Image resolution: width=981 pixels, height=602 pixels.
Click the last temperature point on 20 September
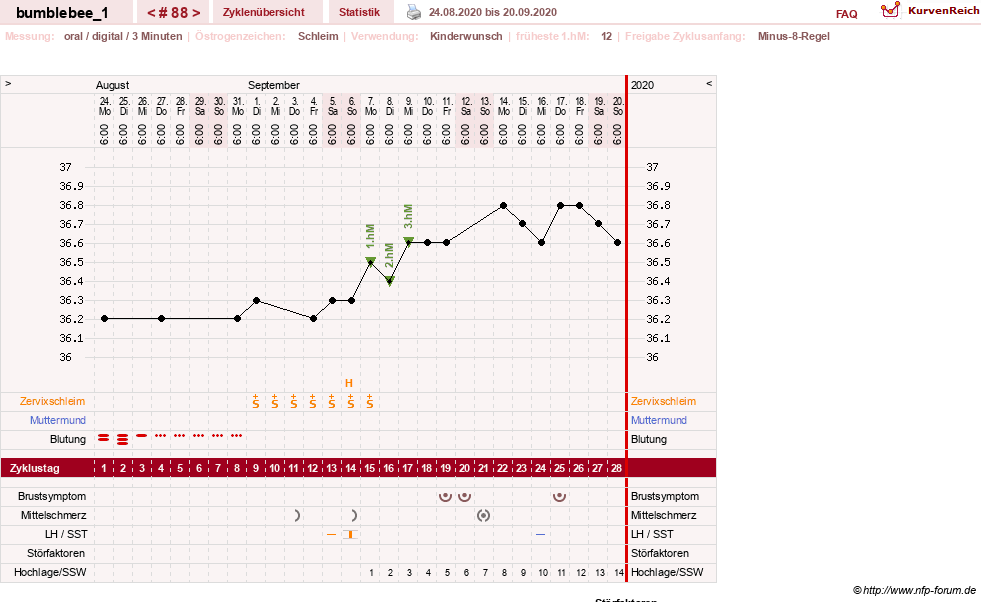pyautogui.click(x=618, y=243)
